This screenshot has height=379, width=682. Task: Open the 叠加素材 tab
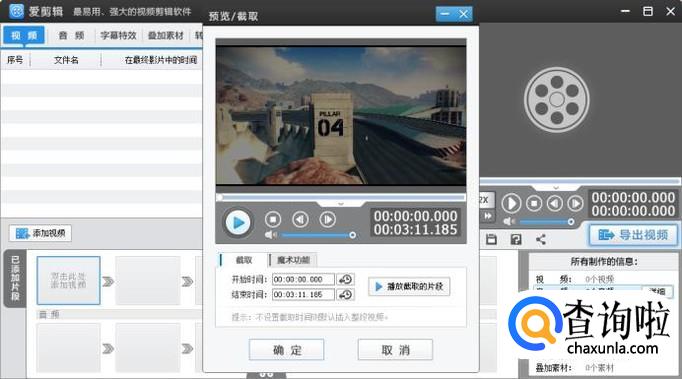(x=165, y=35)
